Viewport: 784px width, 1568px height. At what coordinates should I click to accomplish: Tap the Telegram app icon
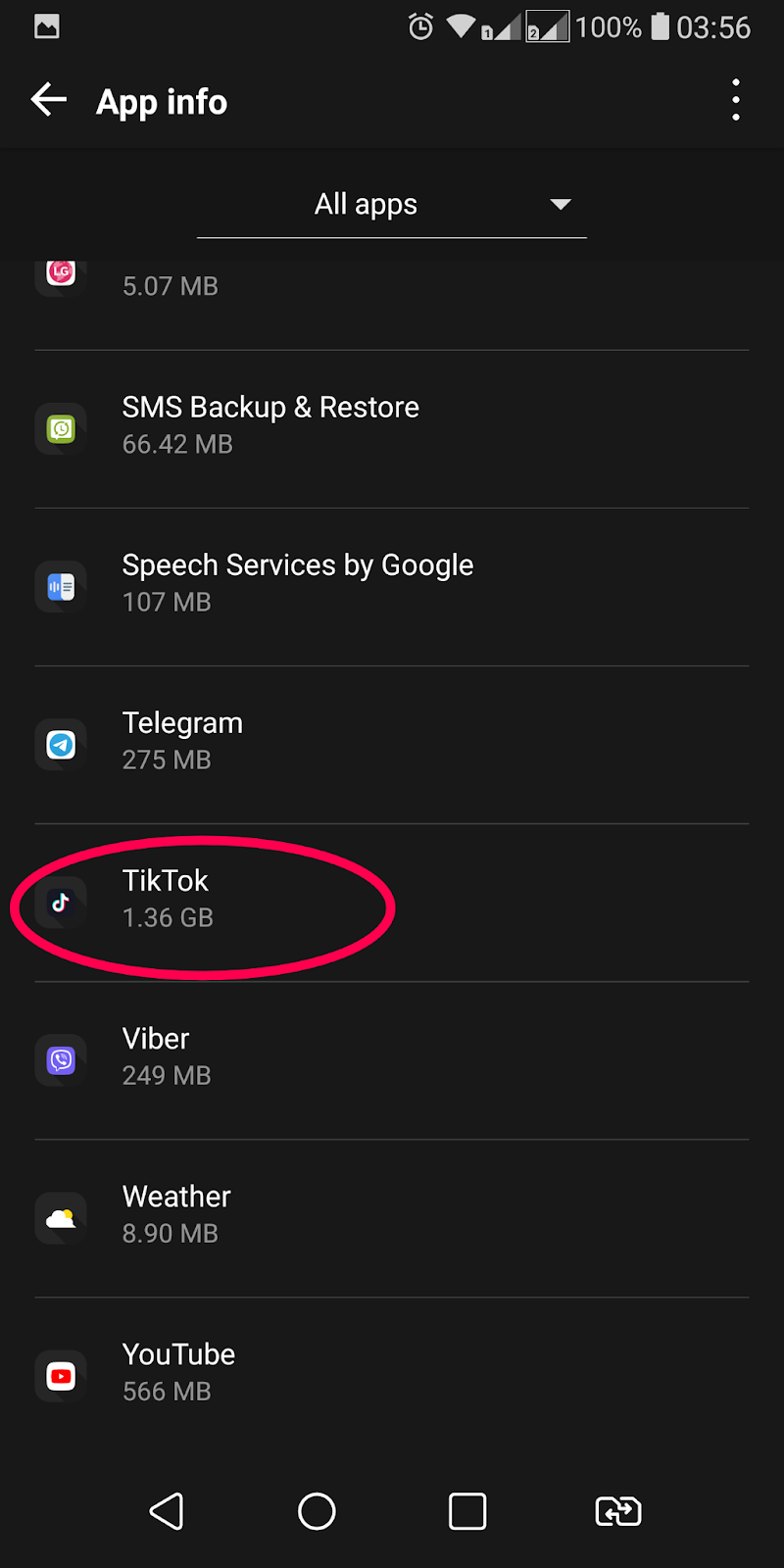click(x=61, y=745)
